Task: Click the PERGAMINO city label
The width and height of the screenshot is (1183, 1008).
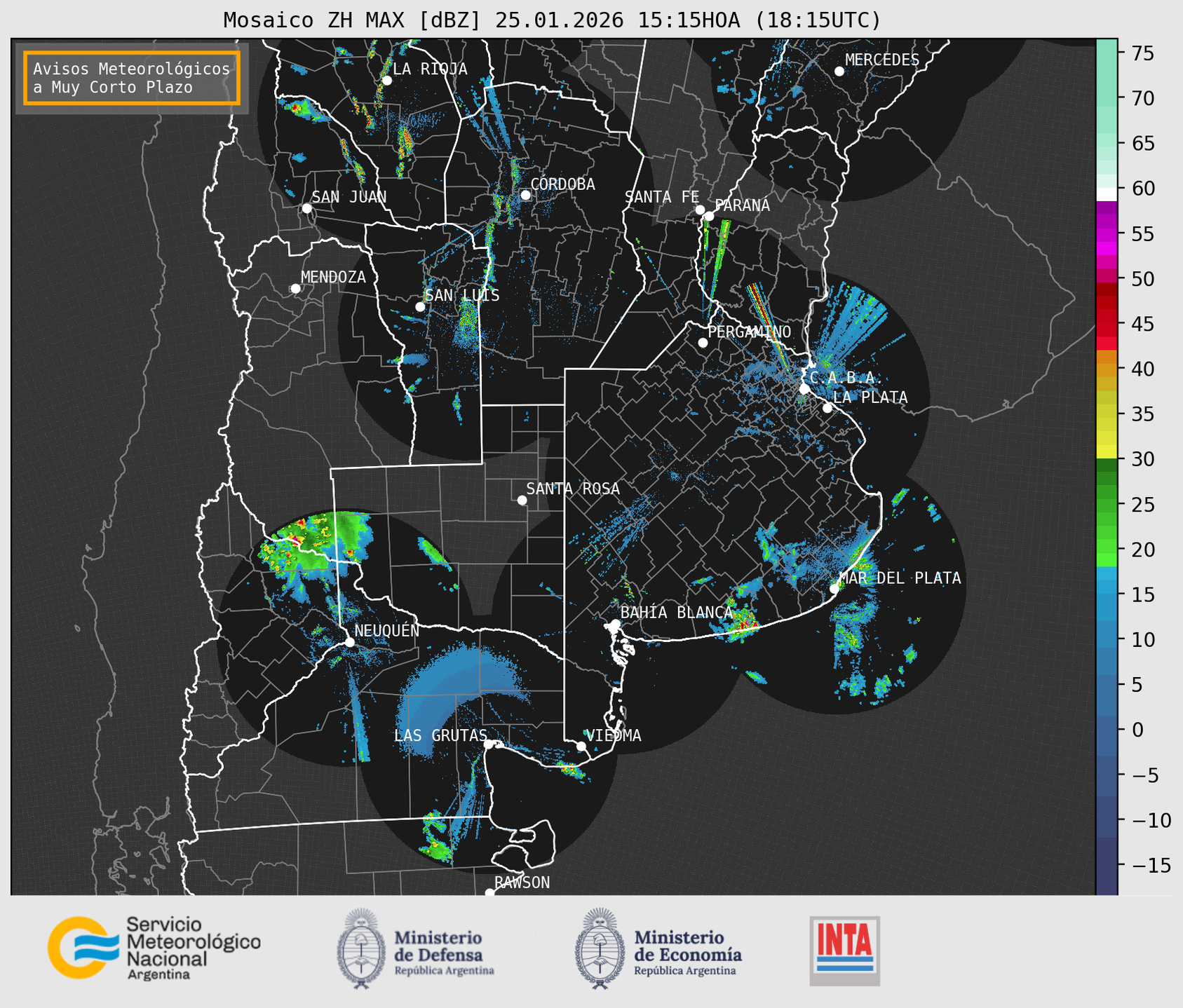Action: (749, 332)
